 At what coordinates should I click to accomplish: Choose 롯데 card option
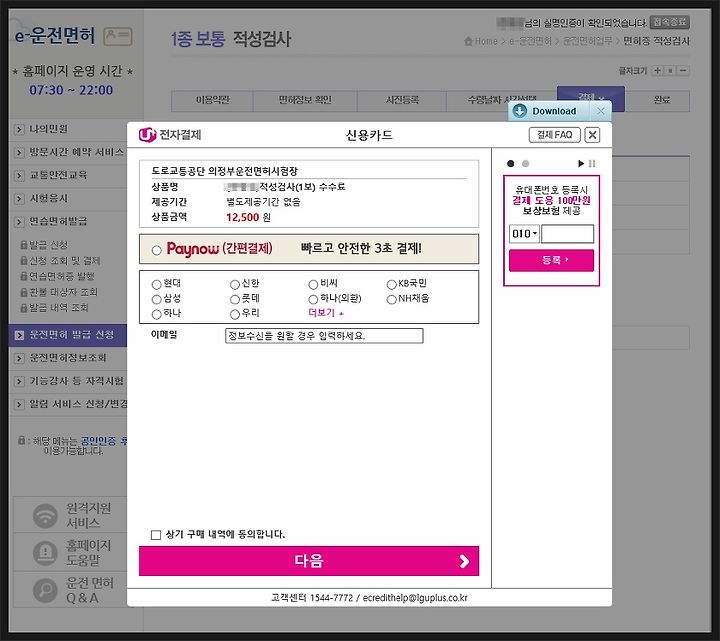click(x=235, y=299)
